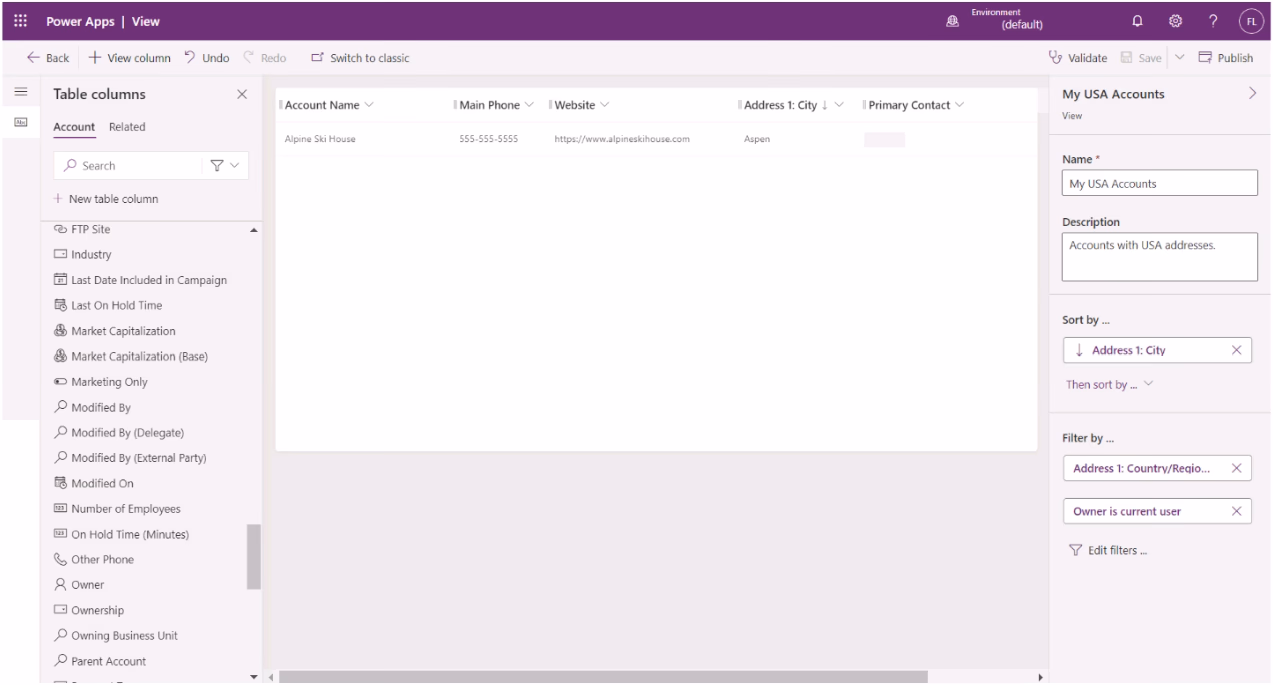
Task: Open Address 1: City column header menu
Action: 839,106
